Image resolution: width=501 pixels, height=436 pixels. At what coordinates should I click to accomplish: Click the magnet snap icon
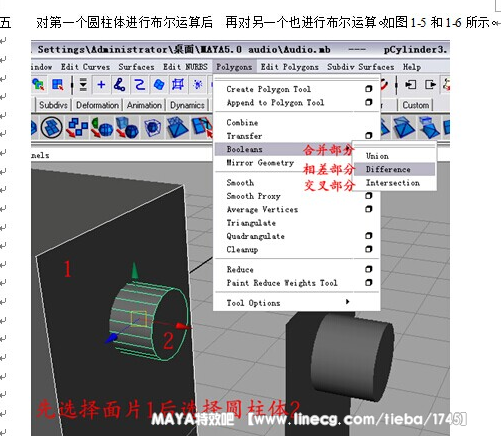coord(384,85)
